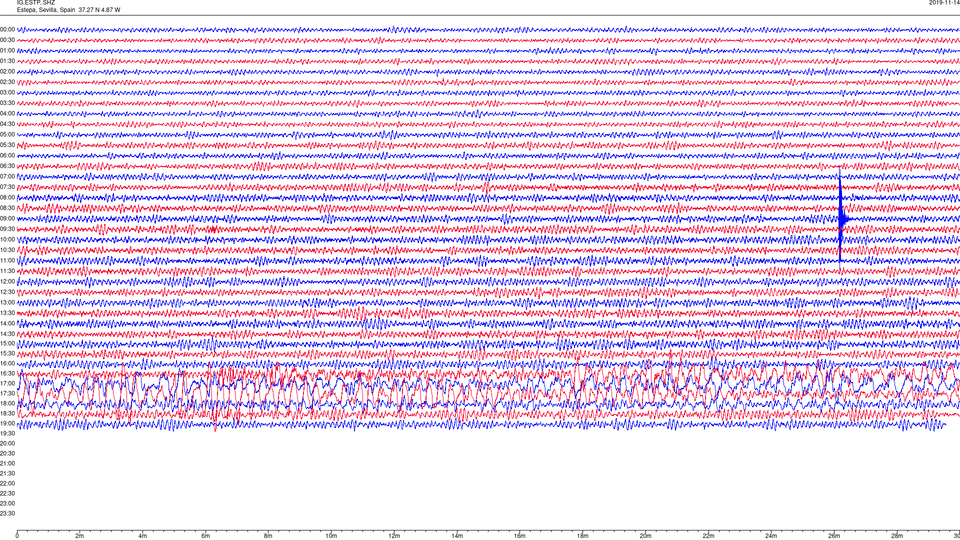Select the 01:30 trace time label
Viewport: 960px width, 540px height.
(7, 61)
